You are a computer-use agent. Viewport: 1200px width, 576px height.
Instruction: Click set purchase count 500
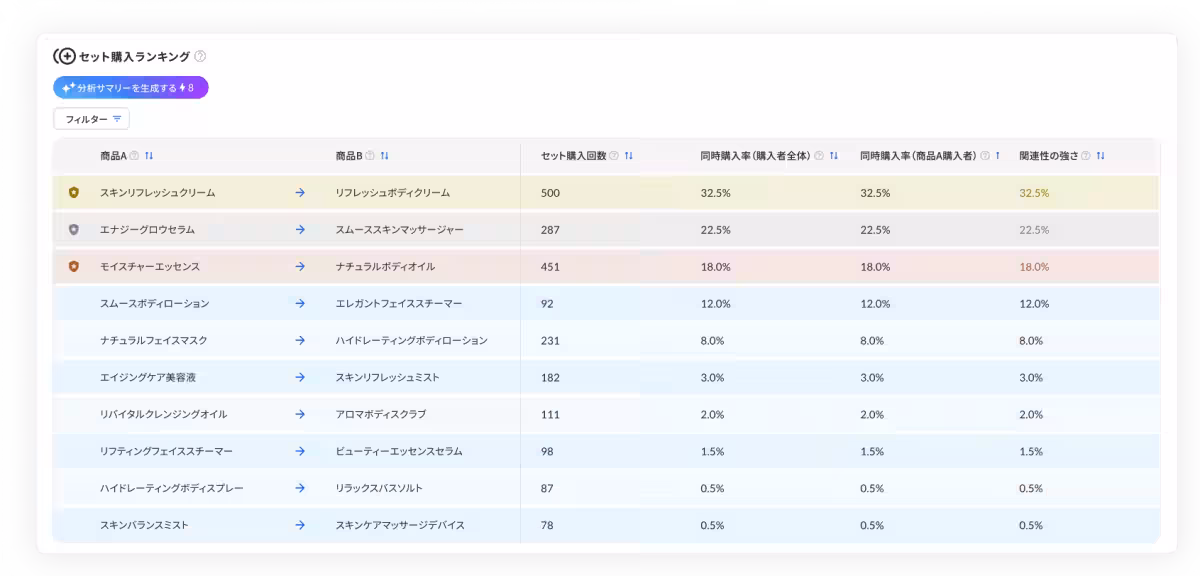click(550, 192)
